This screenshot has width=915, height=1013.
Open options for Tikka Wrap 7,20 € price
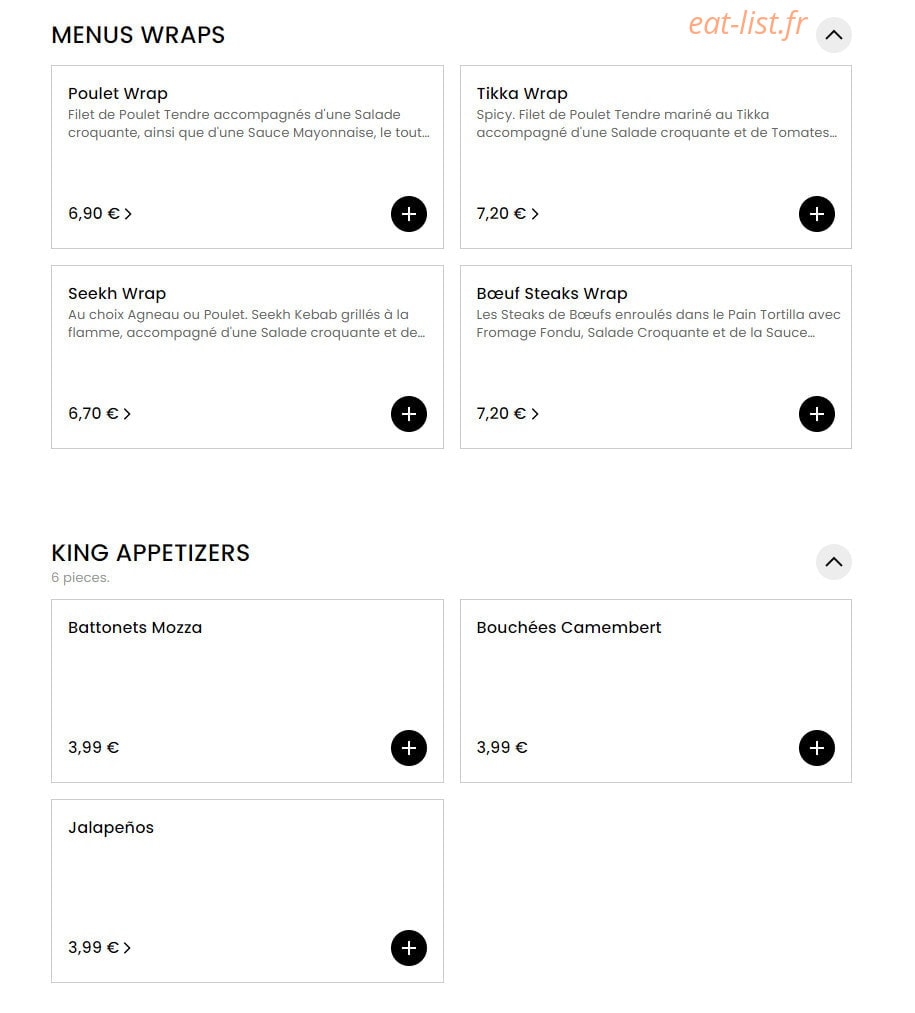(x=508, y=214)
